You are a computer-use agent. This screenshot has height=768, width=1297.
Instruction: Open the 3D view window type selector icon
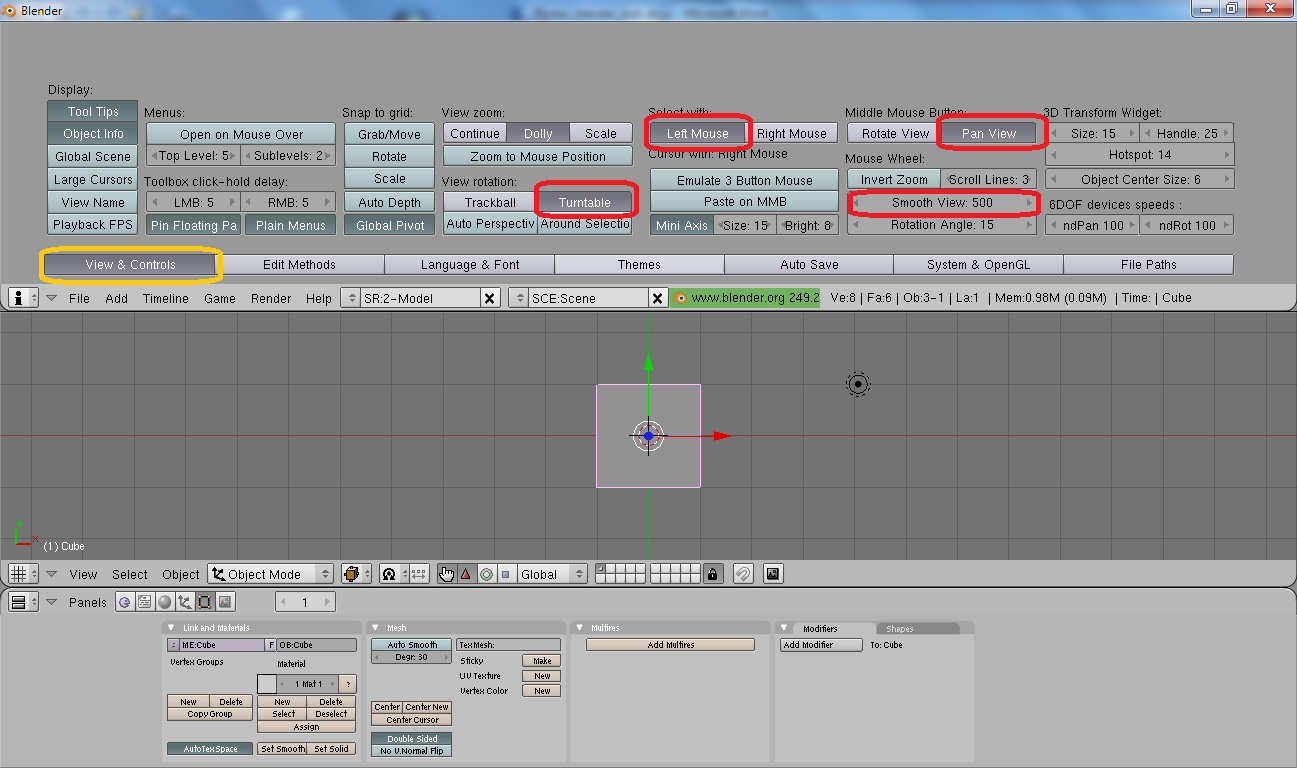(22, 574)
